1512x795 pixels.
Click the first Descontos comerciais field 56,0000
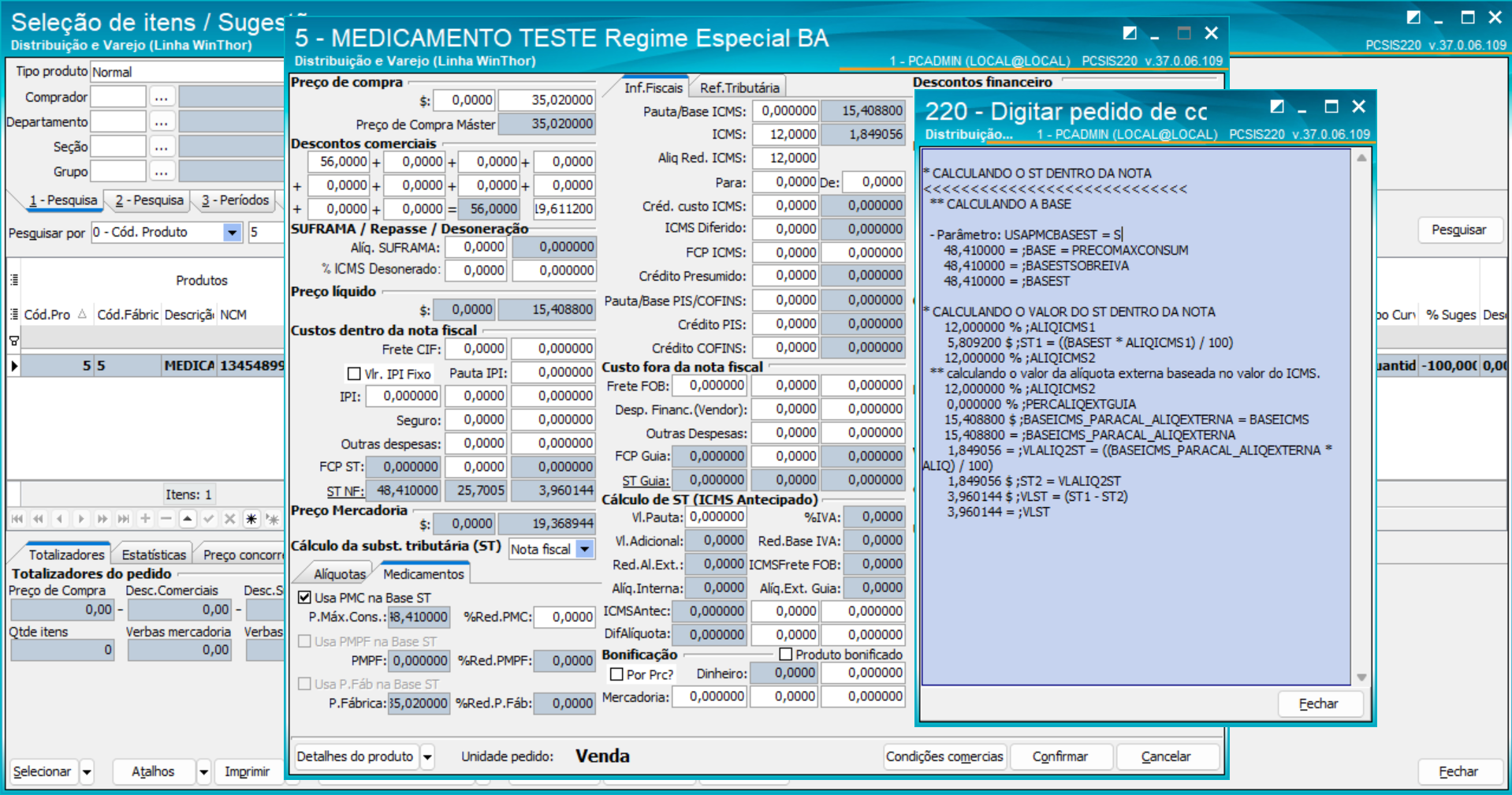pos(338,162)
